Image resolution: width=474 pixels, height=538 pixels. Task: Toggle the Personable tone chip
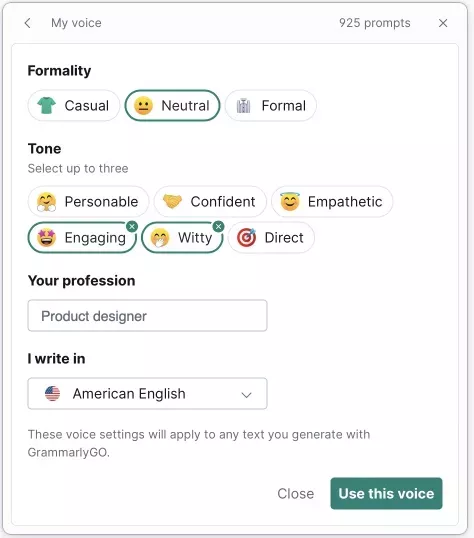point(88,201)
